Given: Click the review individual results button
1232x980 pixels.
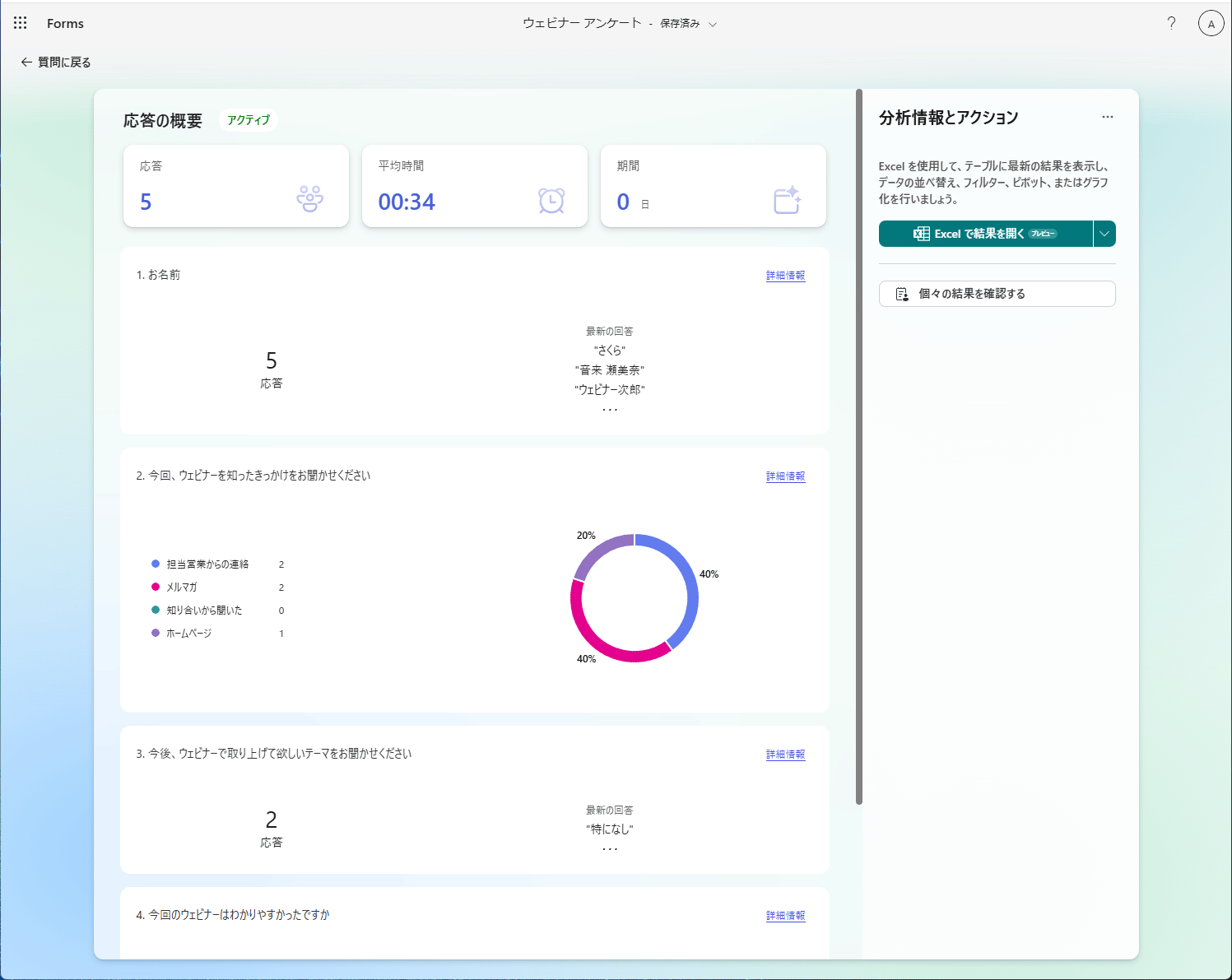Looking at the screenshot, I should [997, 294].
